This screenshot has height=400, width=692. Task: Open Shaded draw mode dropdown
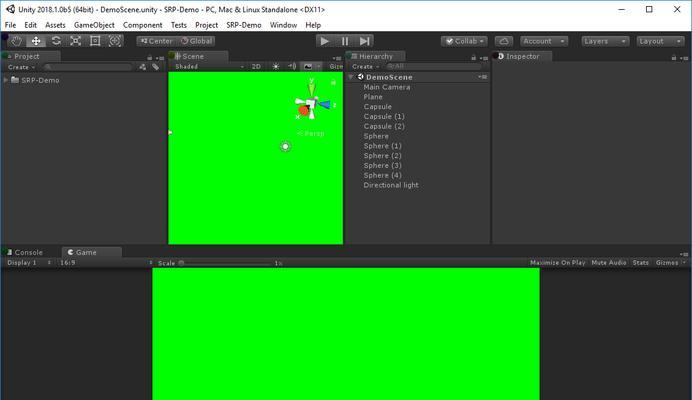coord(209,67)
